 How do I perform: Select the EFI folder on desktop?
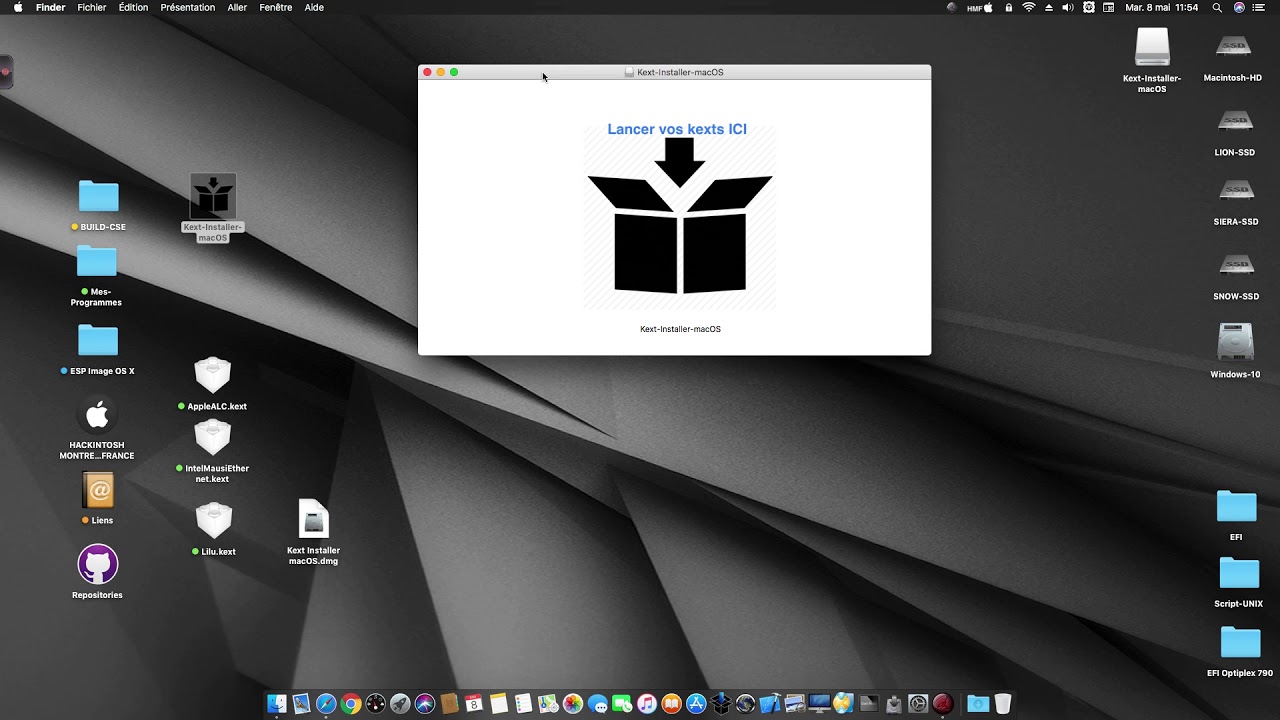1236,507
